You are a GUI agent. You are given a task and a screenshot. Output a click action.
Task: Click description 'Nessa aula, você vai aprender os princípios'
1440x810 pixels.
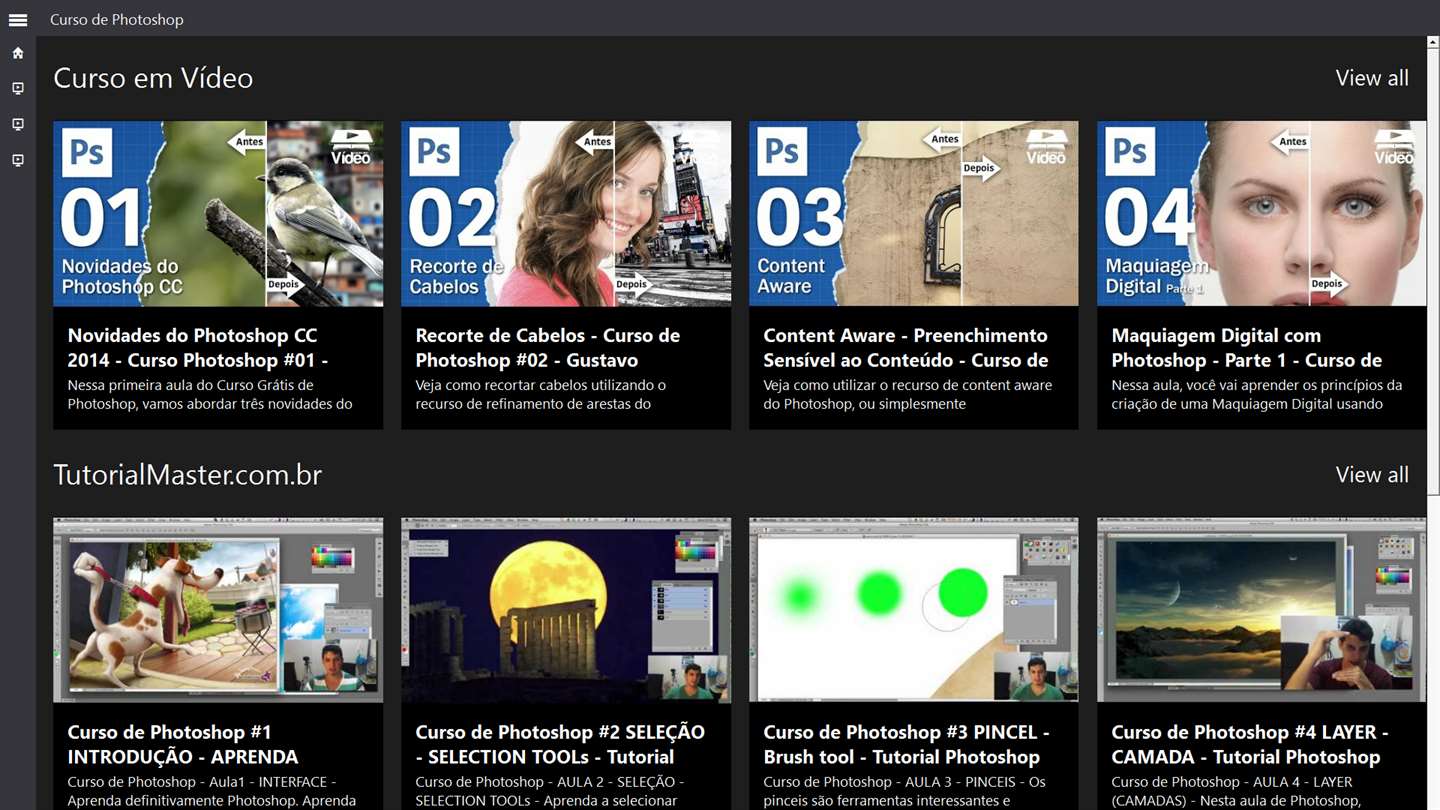[1257, 395]
